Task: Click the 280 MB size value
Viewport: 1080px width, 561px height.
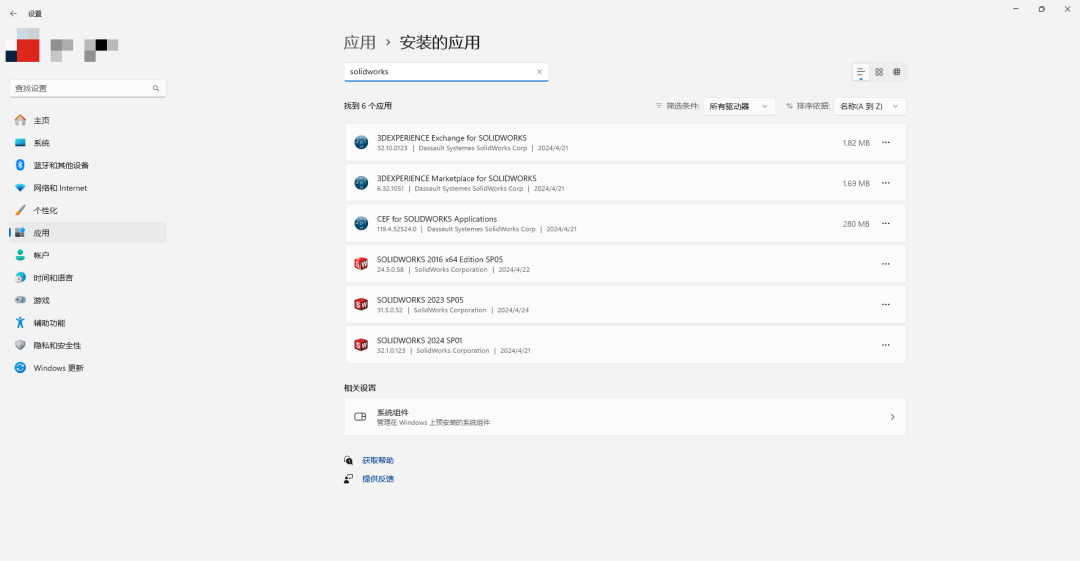Action: [855, 224]
